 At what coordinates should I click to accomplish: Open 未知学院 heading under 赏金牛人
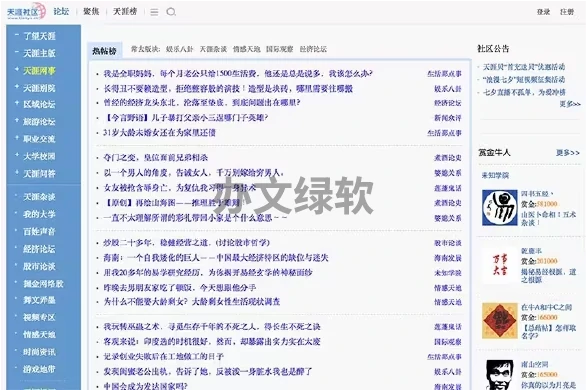pos(495,175)
